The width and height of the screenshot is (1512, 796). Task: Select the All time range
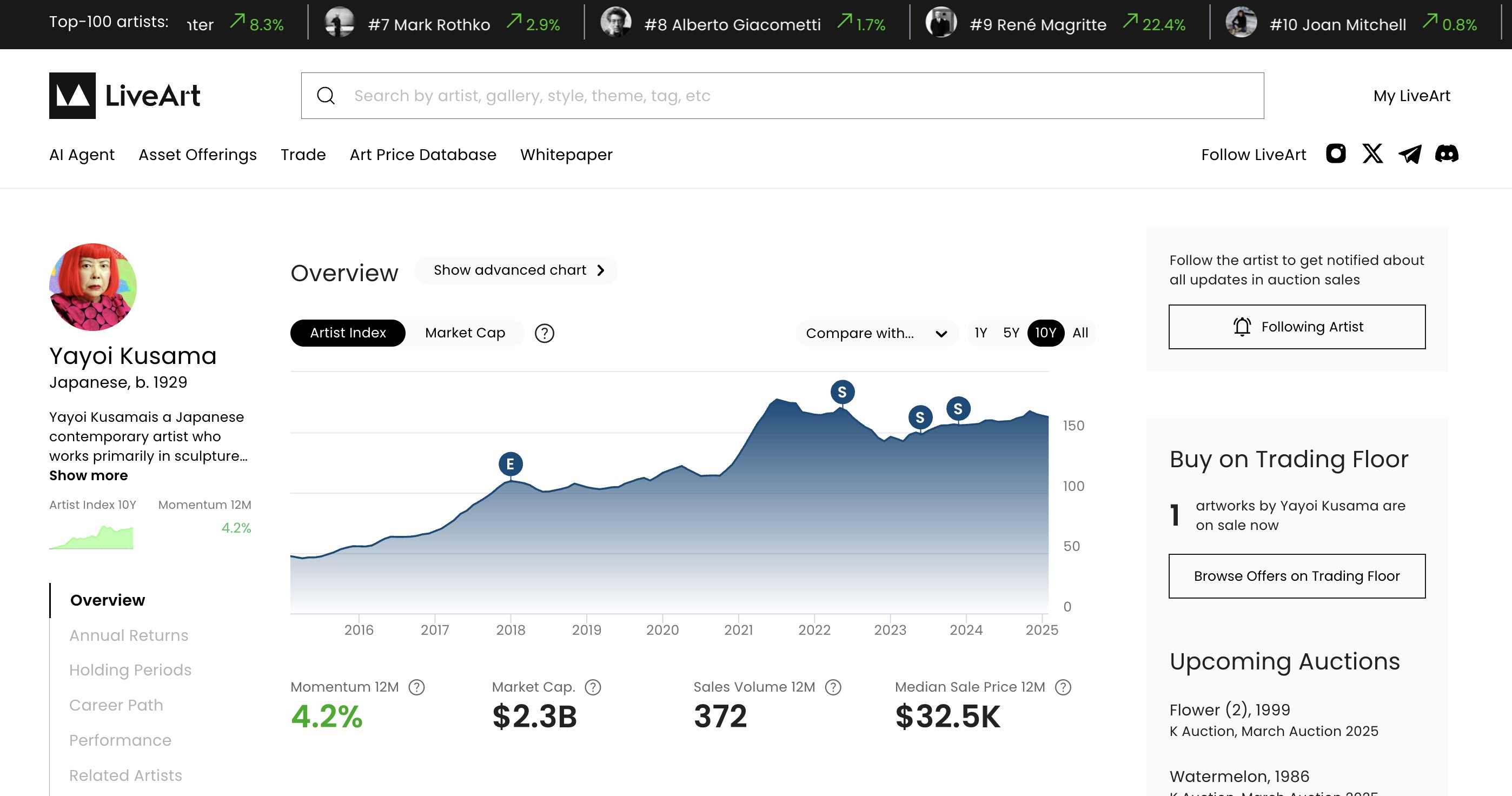tap(1080, 334)
